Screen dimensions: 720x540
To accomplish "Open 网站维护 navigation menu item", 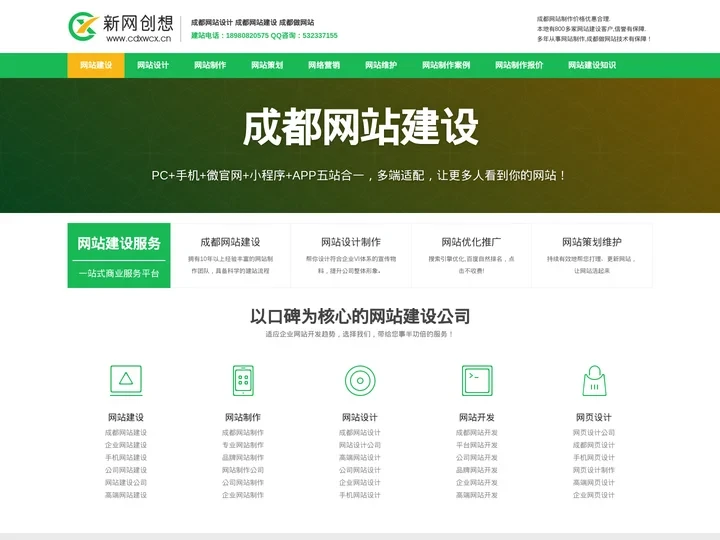I will coord(381,65).
